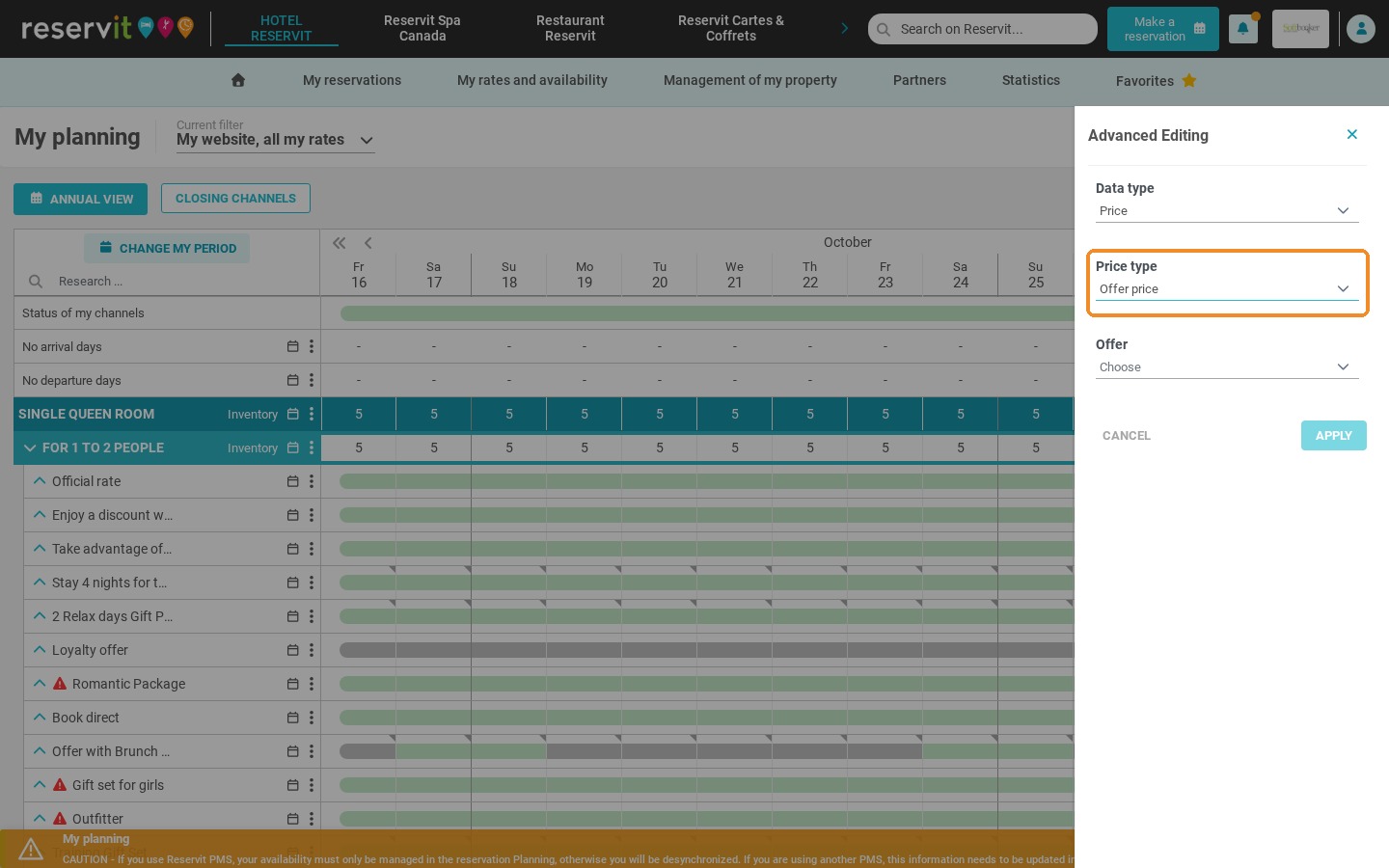Open three-dot menu for No departure days
This screenshot has height=868, width=1389.
click(312, 380)
